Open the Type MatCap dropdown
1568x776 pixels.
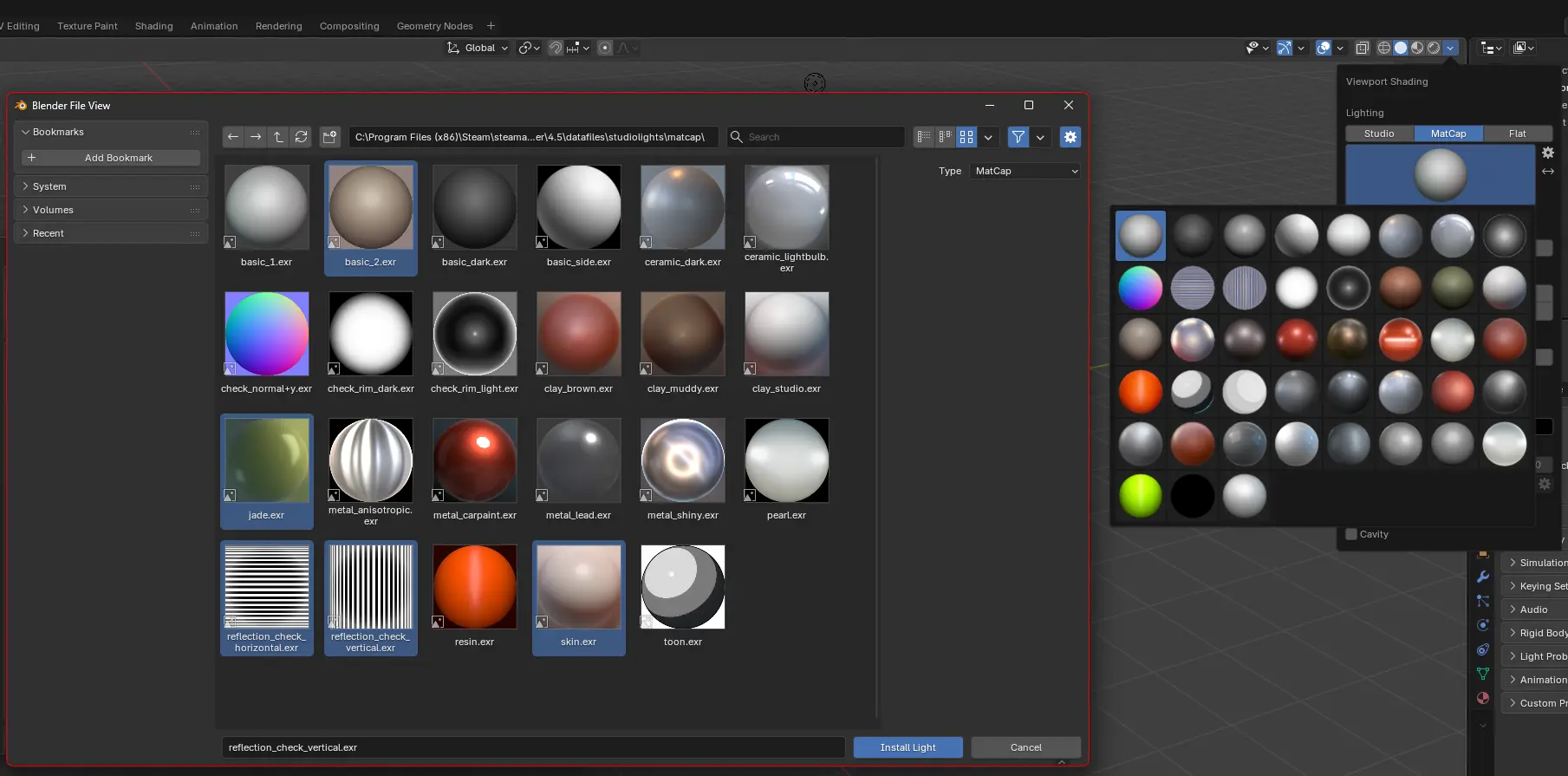click(1025, 171)
